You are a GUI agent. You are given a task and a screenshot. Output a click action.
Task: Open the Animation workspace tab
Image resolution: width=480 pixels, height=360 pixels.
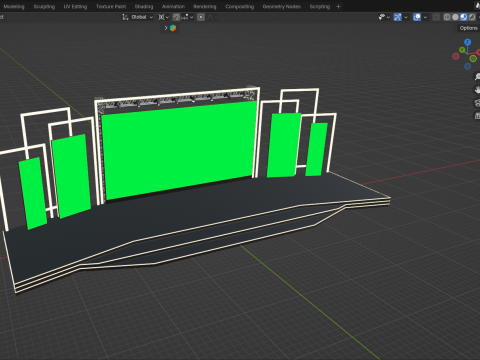pyautogui.click(x=173, y=7)
